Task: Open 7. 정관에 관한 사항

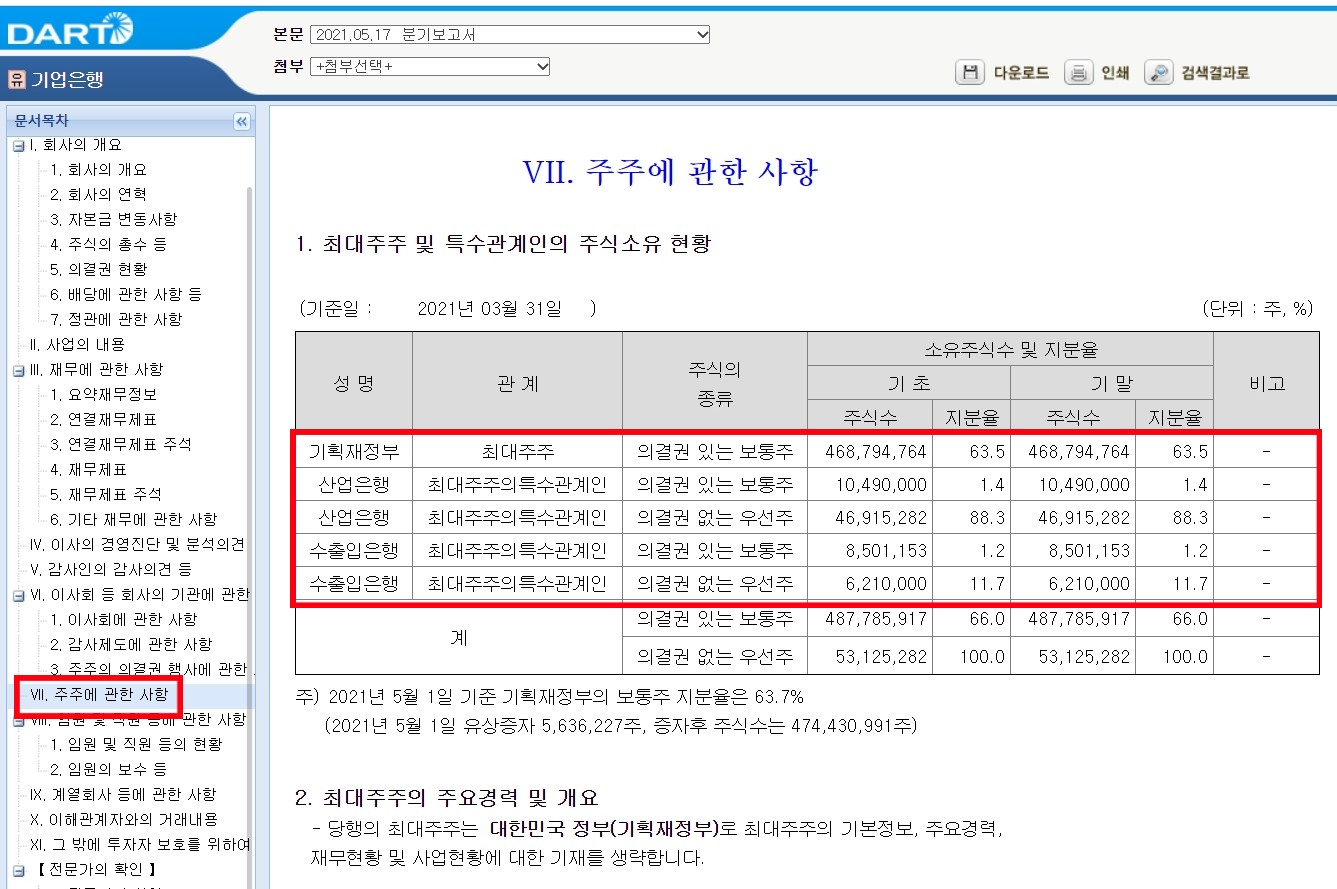Action: (x=116, y=320)
